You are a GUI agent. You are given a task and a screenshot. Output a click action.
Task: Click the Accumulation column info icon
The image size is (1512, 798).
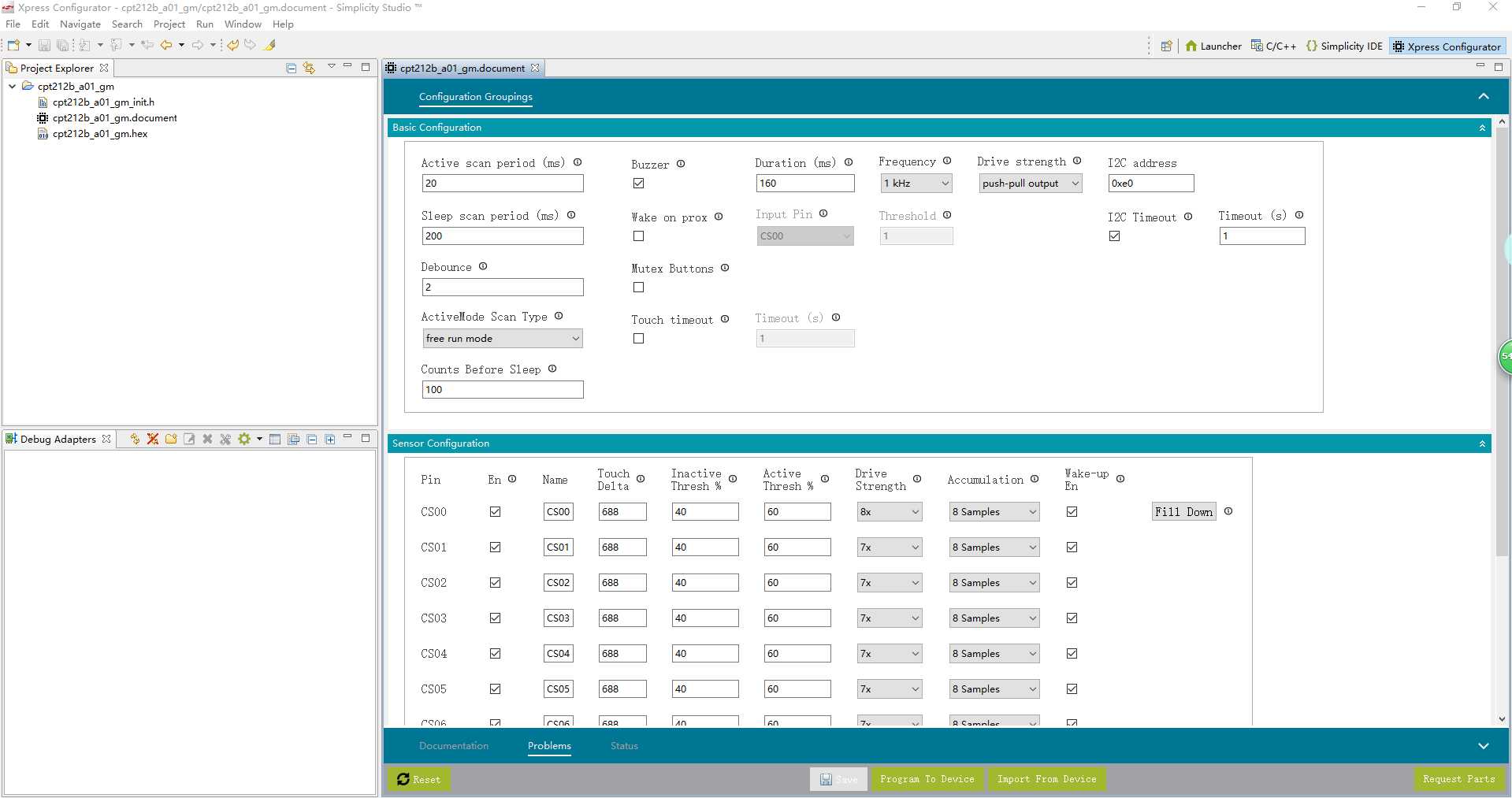point(1035,479)
